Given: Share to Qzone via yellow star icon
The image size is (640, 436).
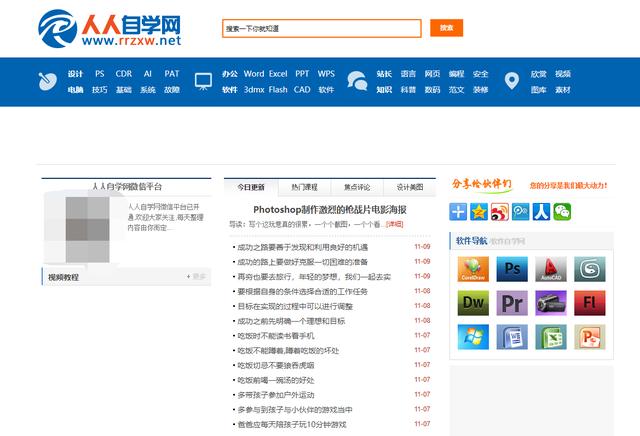Looking at the screenshot, I should click(479, 212).
